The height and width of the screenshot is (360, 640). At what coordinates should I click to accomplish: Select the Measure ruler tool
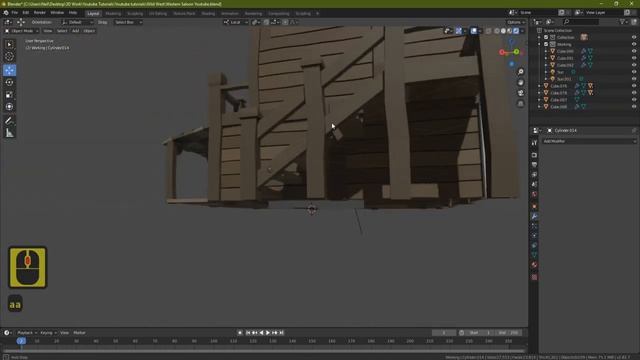coord(9,133)
